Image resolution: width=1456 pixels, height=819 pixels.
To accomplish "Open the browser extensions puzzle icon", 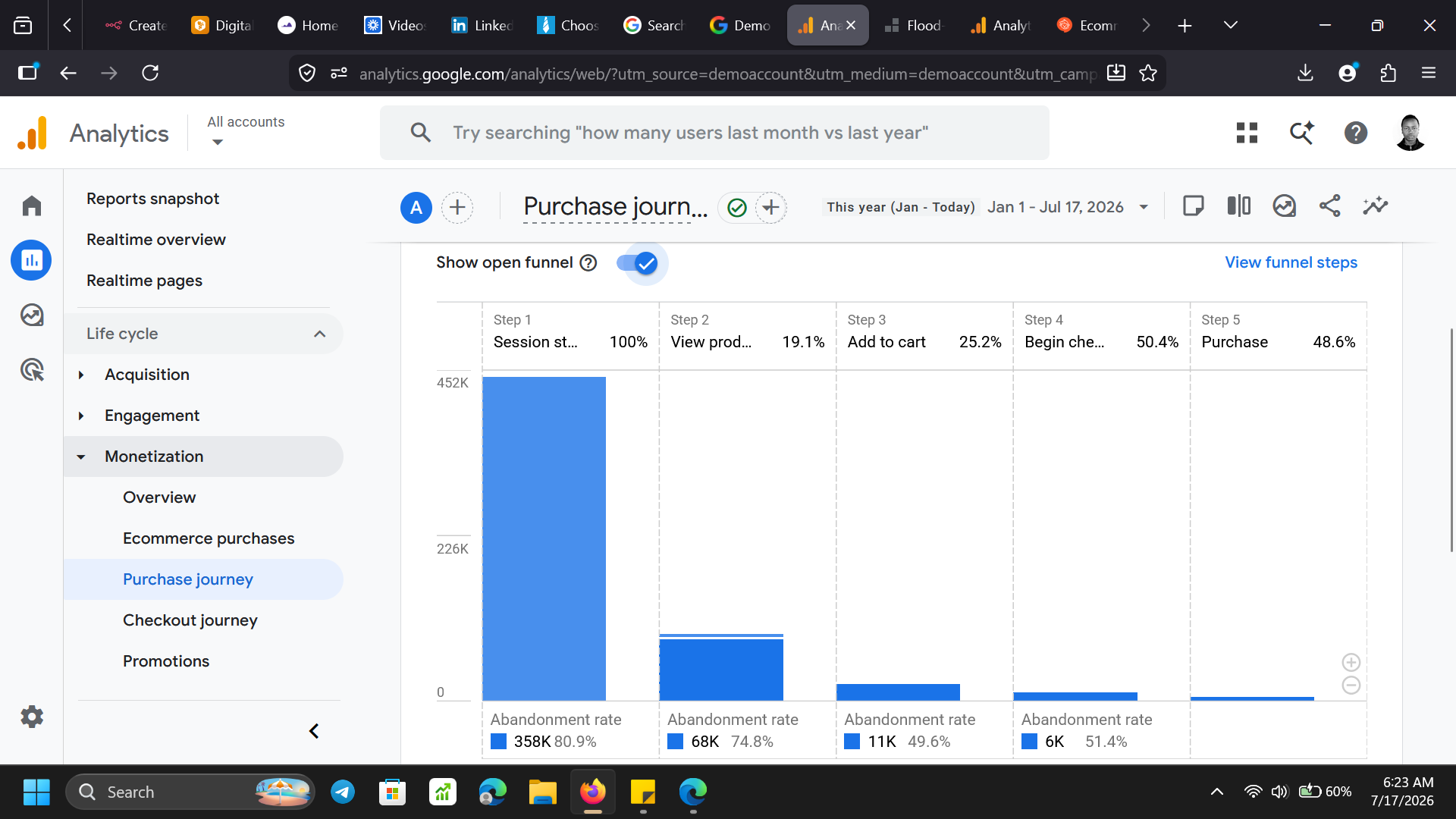I will click(1389, 73).
